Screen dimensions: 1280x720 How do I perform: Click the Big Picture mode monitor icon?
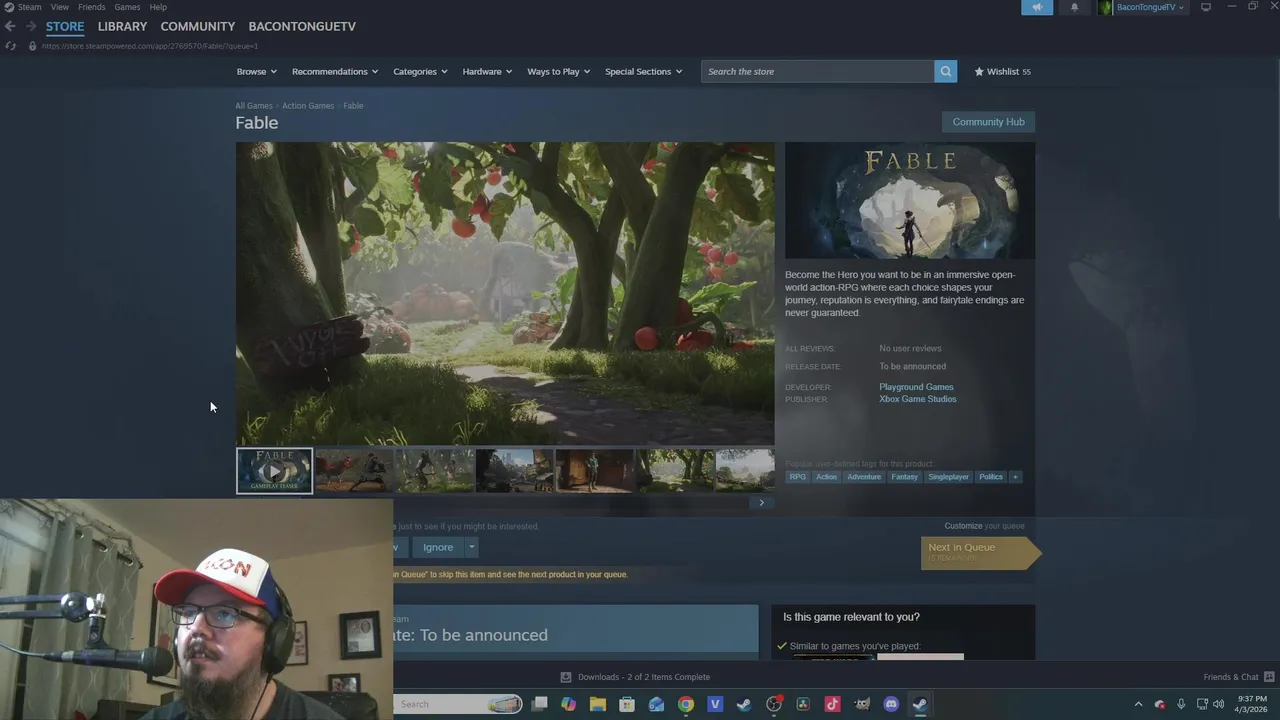pyautogui.click(x=1206, y=7)
